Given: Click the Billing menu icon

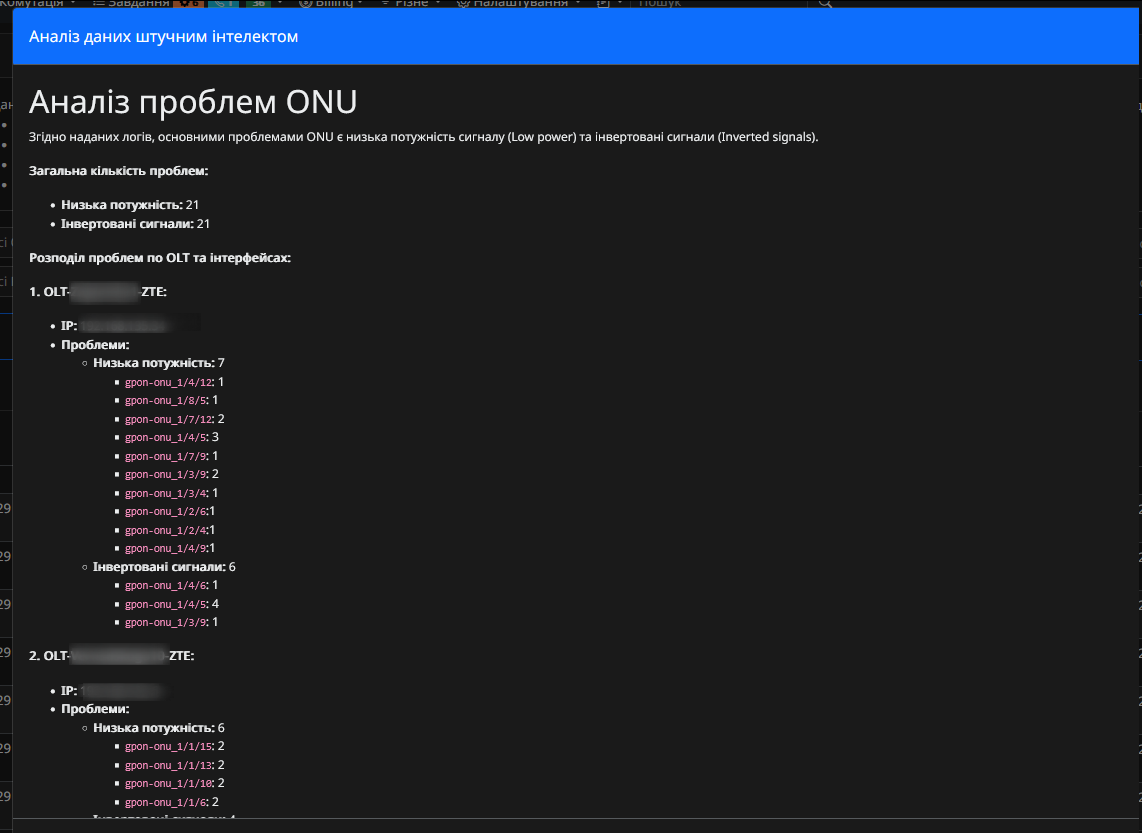Looking at the screenshot, I should coord(305,4).
